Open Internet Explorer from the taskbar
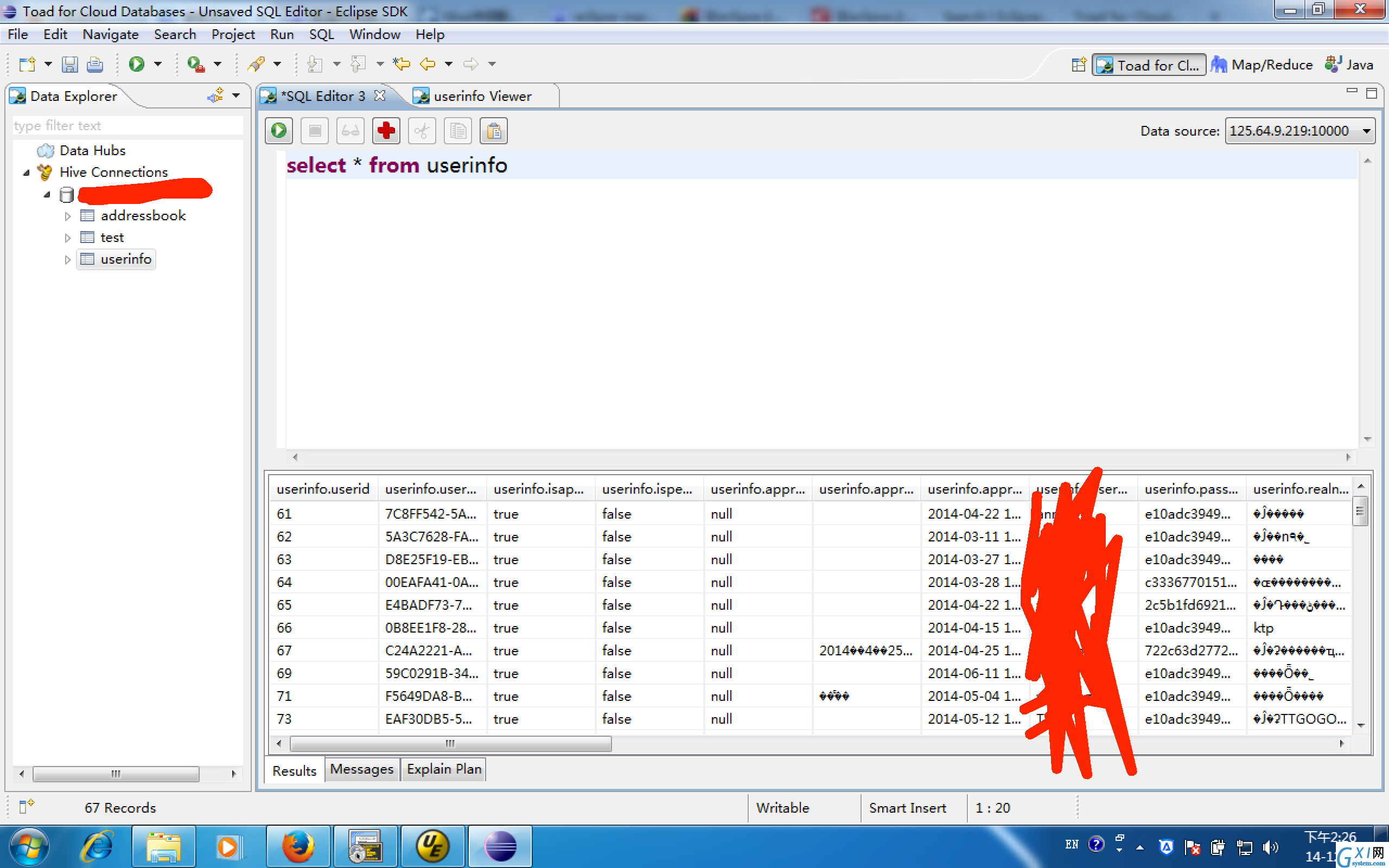Image resolution: width=1389 pixels, height=868 pixels. coord(98,846)
